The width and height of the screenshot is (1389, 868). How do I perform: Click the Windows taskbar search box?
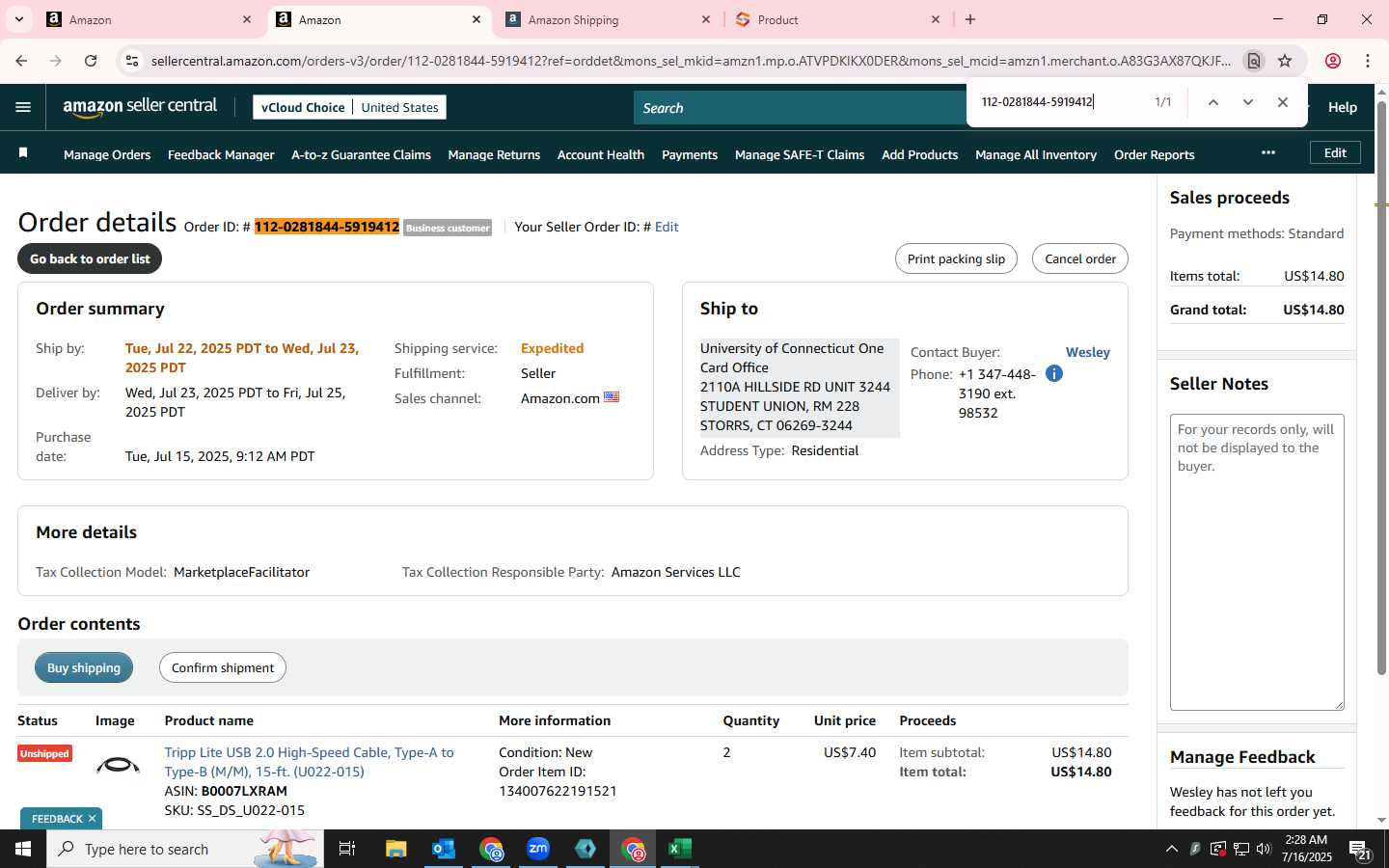(185, 849)
